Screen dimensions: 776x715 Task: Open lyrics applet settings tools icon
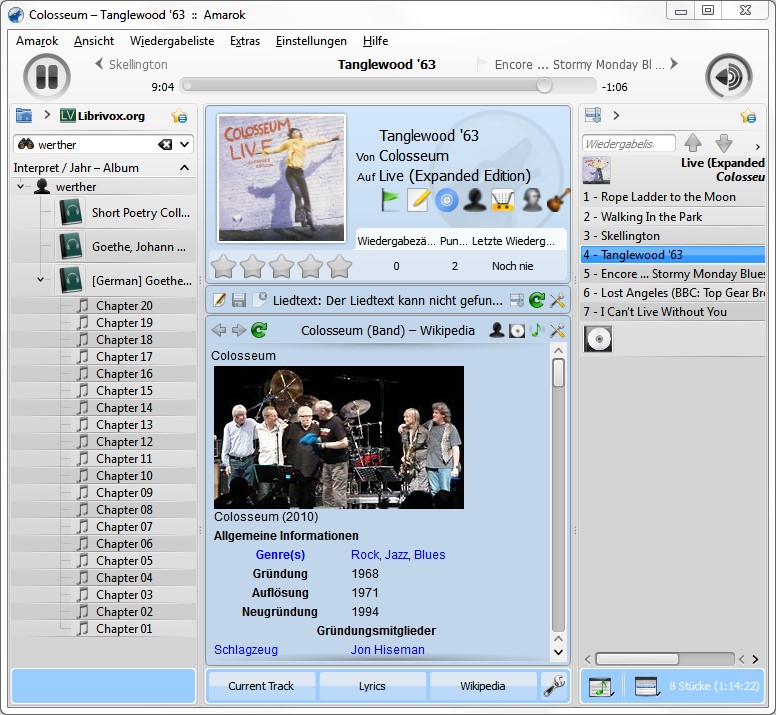pos(557,300)
